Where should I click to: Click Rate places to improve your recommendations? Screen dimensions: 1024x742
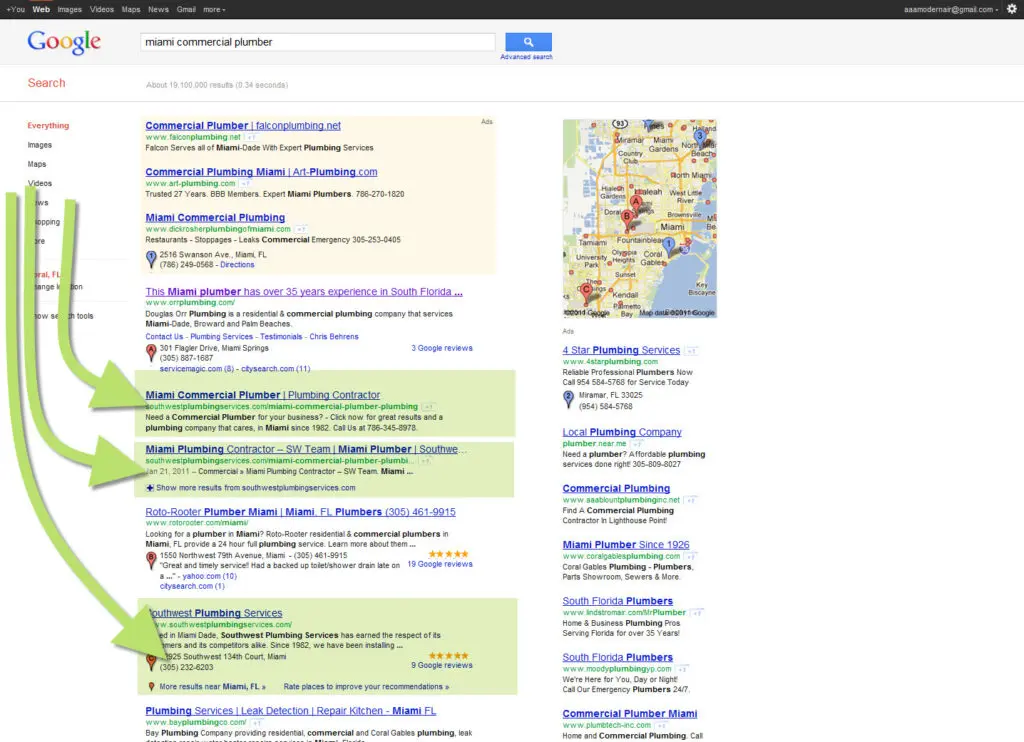pyautogui.click(x=366, y=686)
